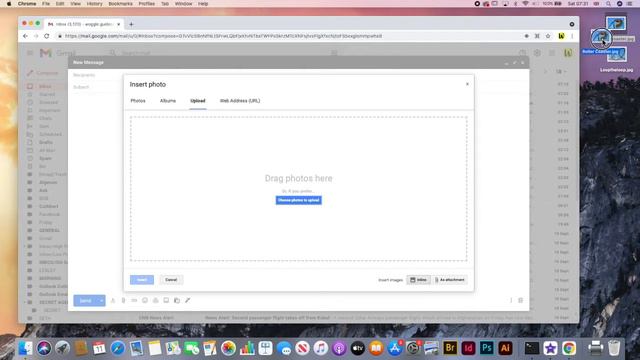Viewport: 640px width, 360px height.
Task: Click the attach files paperclip icon
Action: click(x=124, y=300)
